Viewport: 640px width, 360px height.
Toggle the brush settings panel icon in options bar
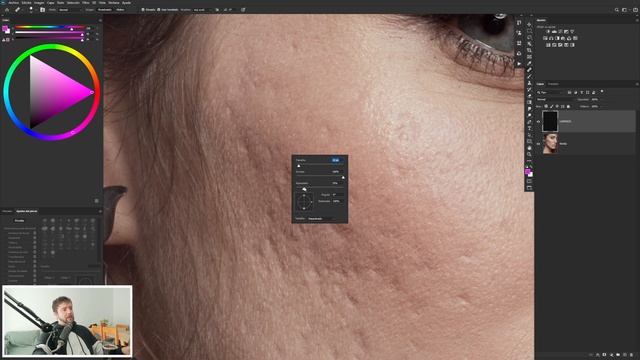[x=42, y=9]
